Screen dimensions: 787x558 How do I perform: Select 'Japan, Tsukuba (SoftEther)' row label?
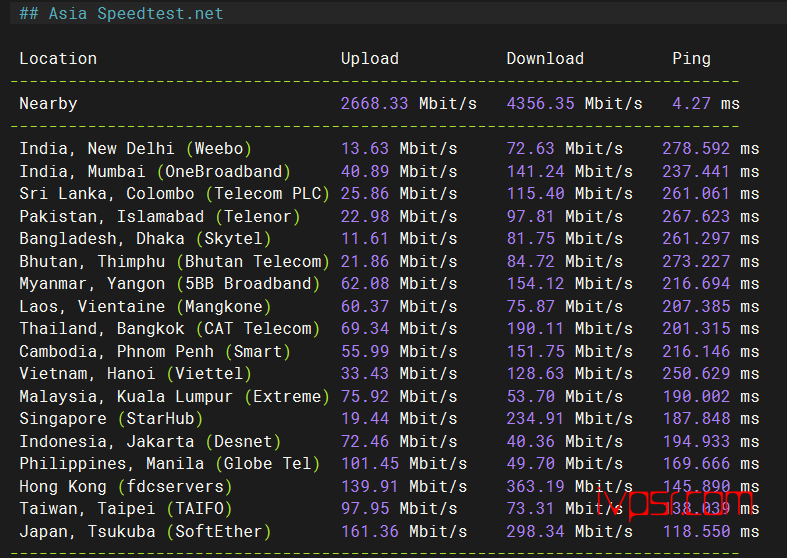click(146, 533)
